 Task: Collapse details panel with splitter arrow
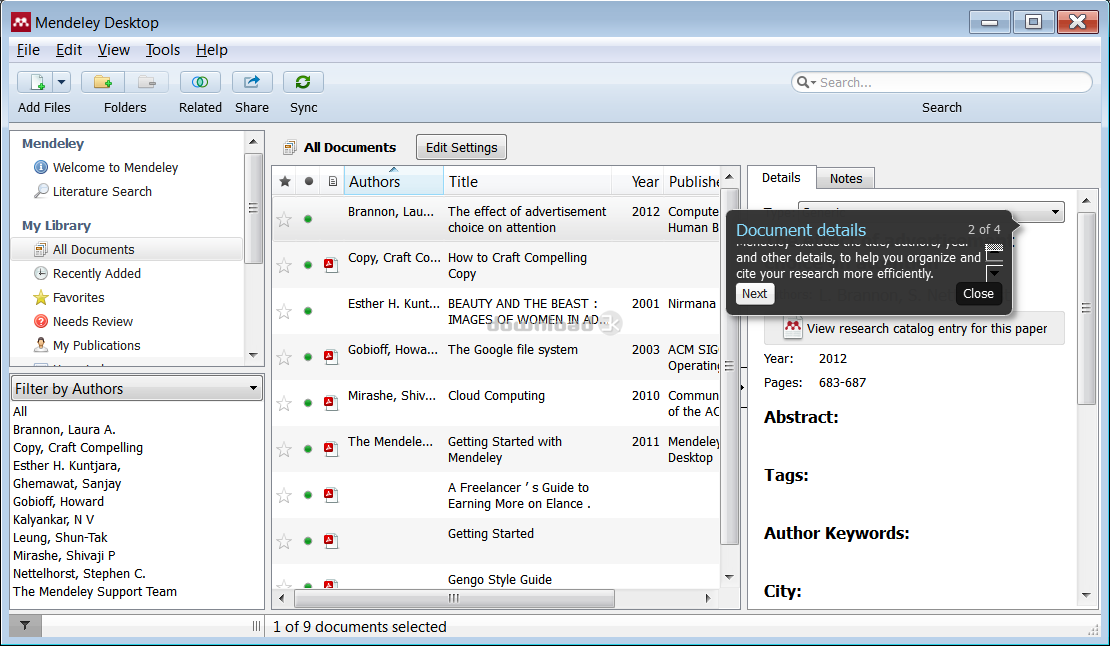point(743,388)
